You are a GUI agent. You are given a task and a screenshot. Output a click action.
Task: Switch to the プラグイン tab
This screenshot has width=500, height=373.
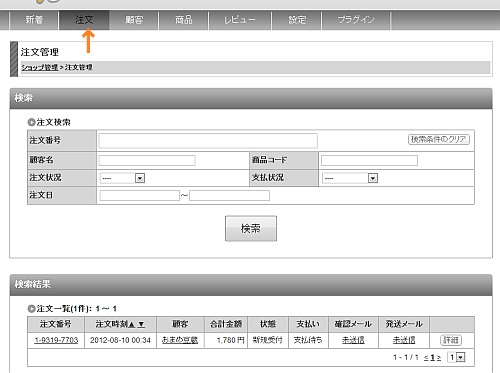(356, 20)
